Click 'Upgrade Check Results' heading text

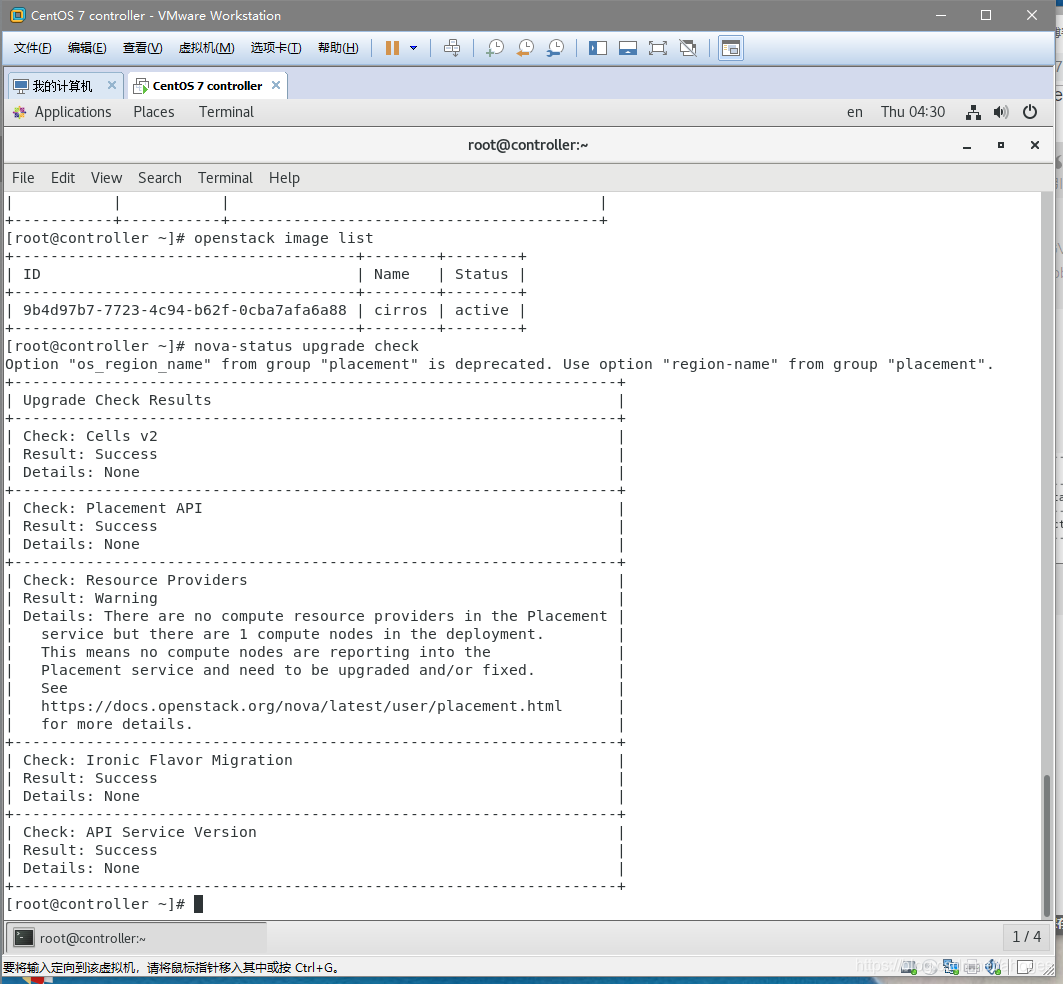pyautogui.click(x=117, y=400)
